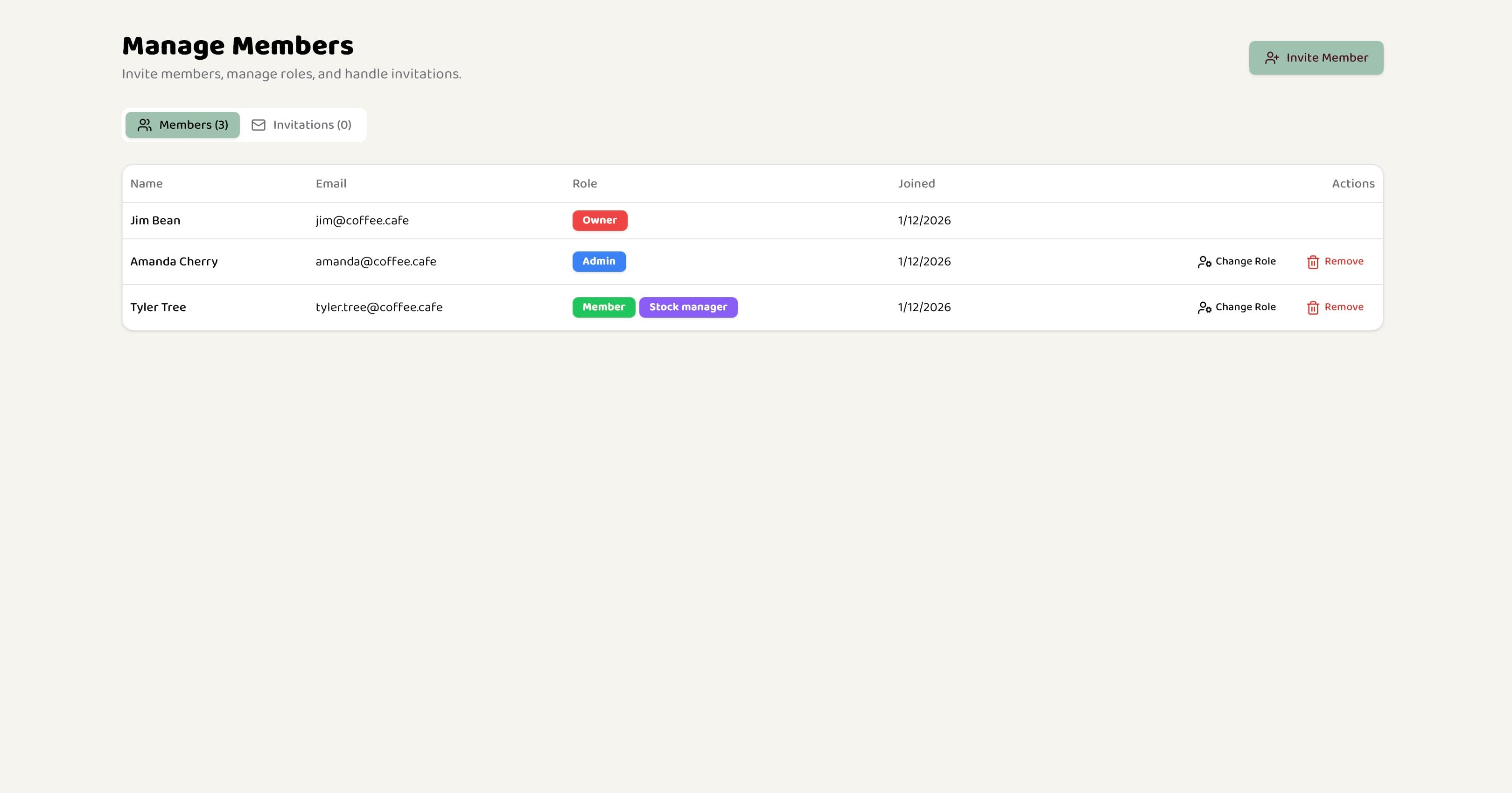Click the trash icon next to Tyler Tree's Remove
This screenshot has width=1512, height=793.
coord(1312,307)
